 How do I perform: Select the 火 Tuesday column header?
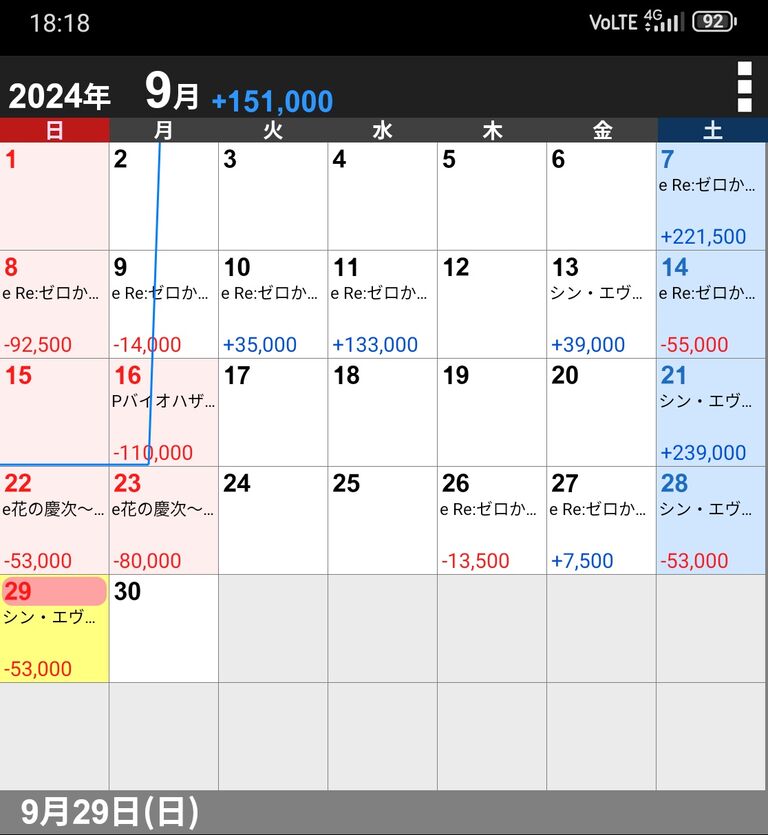click(x=273, y=130)
